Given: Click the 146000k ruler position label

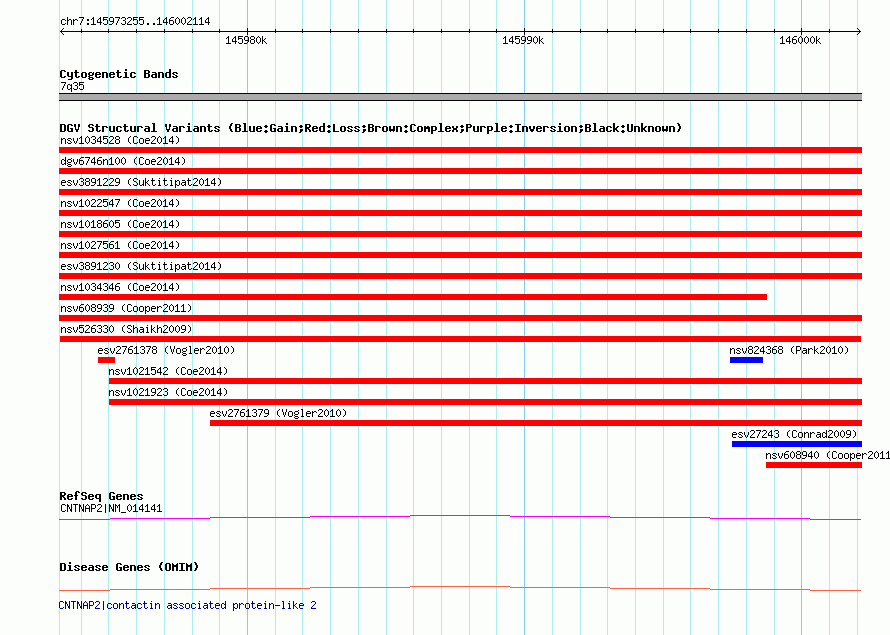Looking at the screenshot, I should click(x=800, y=41).
